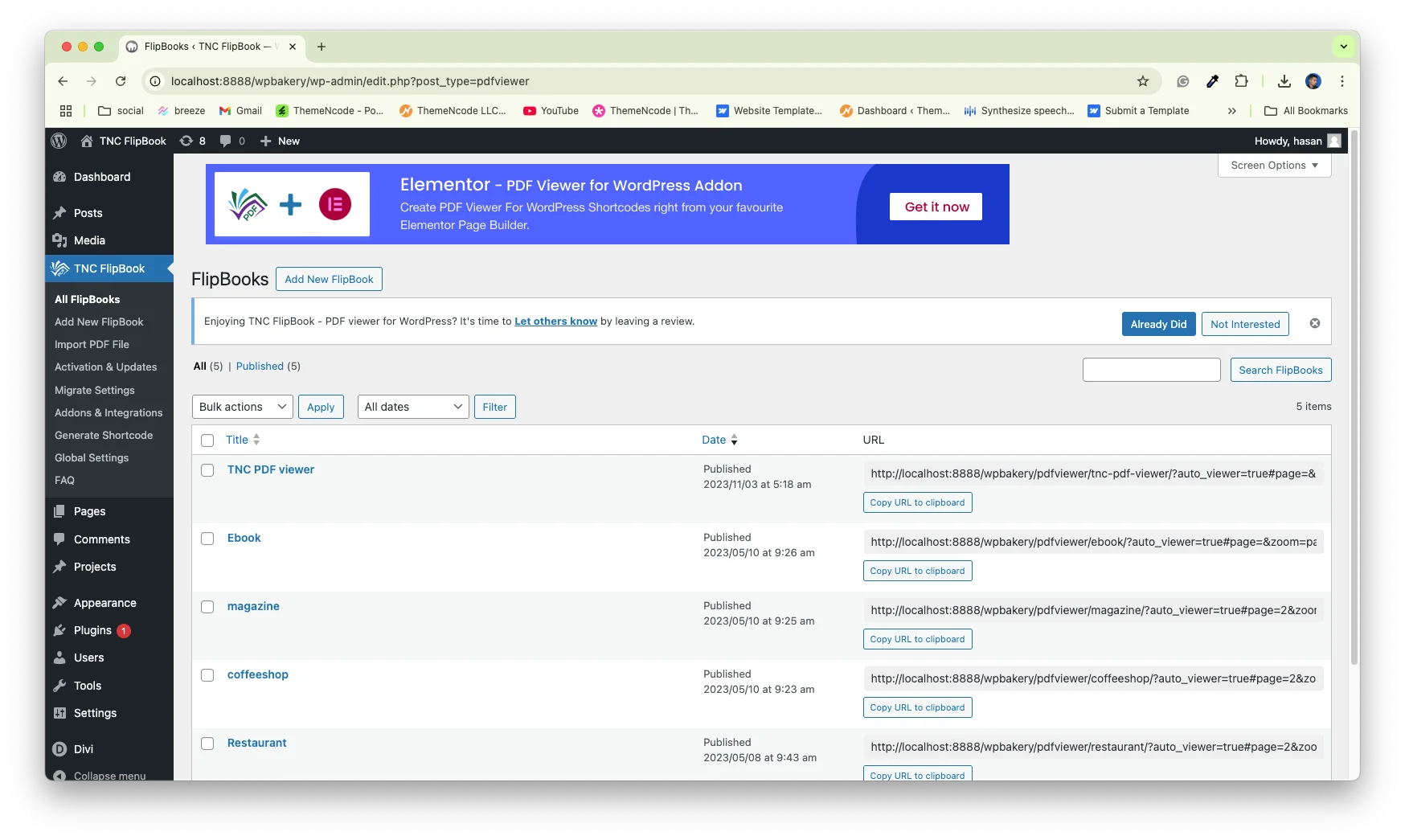Tick the checkbox for Ebook flipbook
The image size is (1405, 840).
pyautogui.click(x=207, y=539)
